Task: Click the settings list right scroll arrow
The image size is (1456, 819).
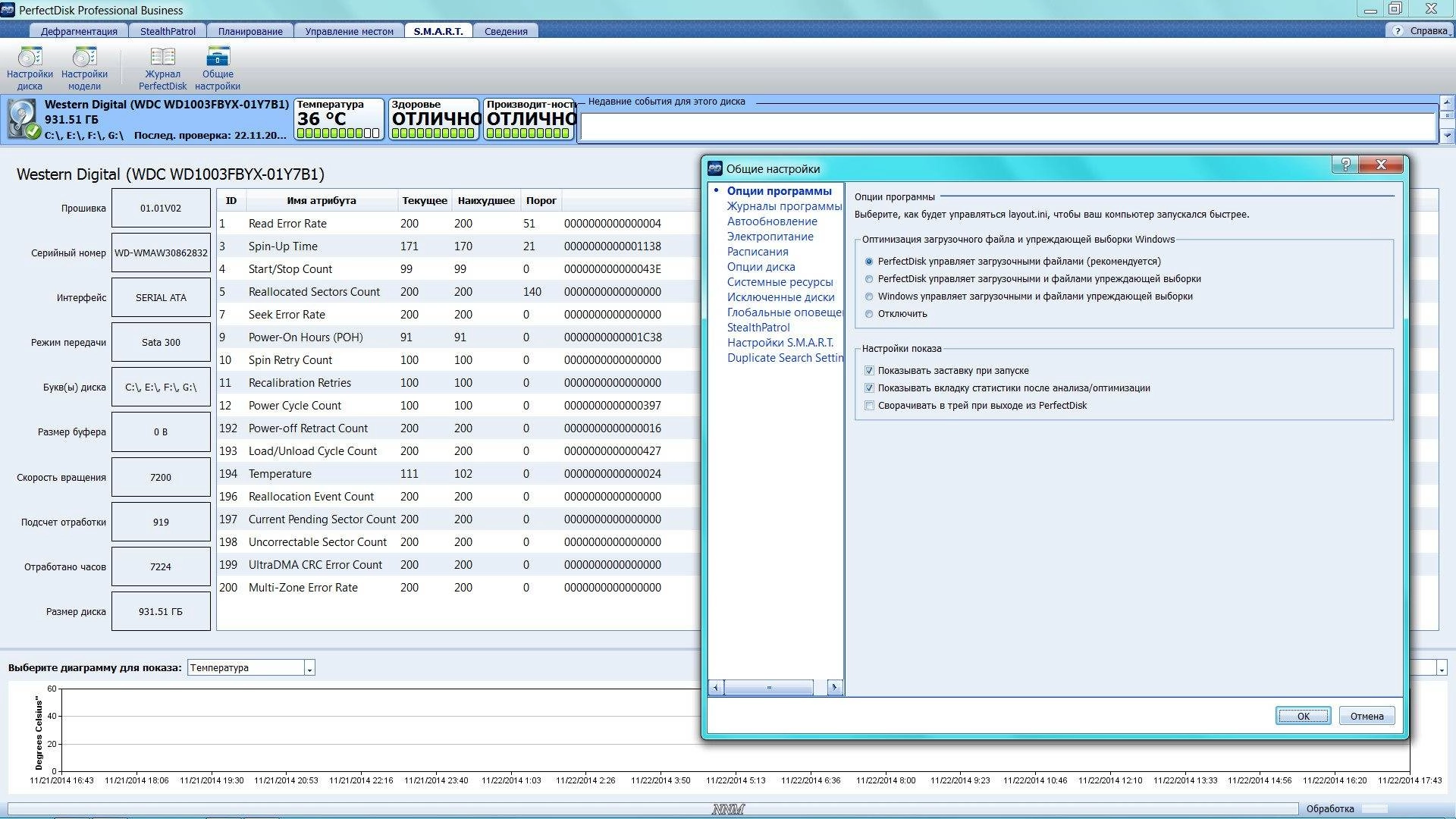Action: (x=834, y=688)
